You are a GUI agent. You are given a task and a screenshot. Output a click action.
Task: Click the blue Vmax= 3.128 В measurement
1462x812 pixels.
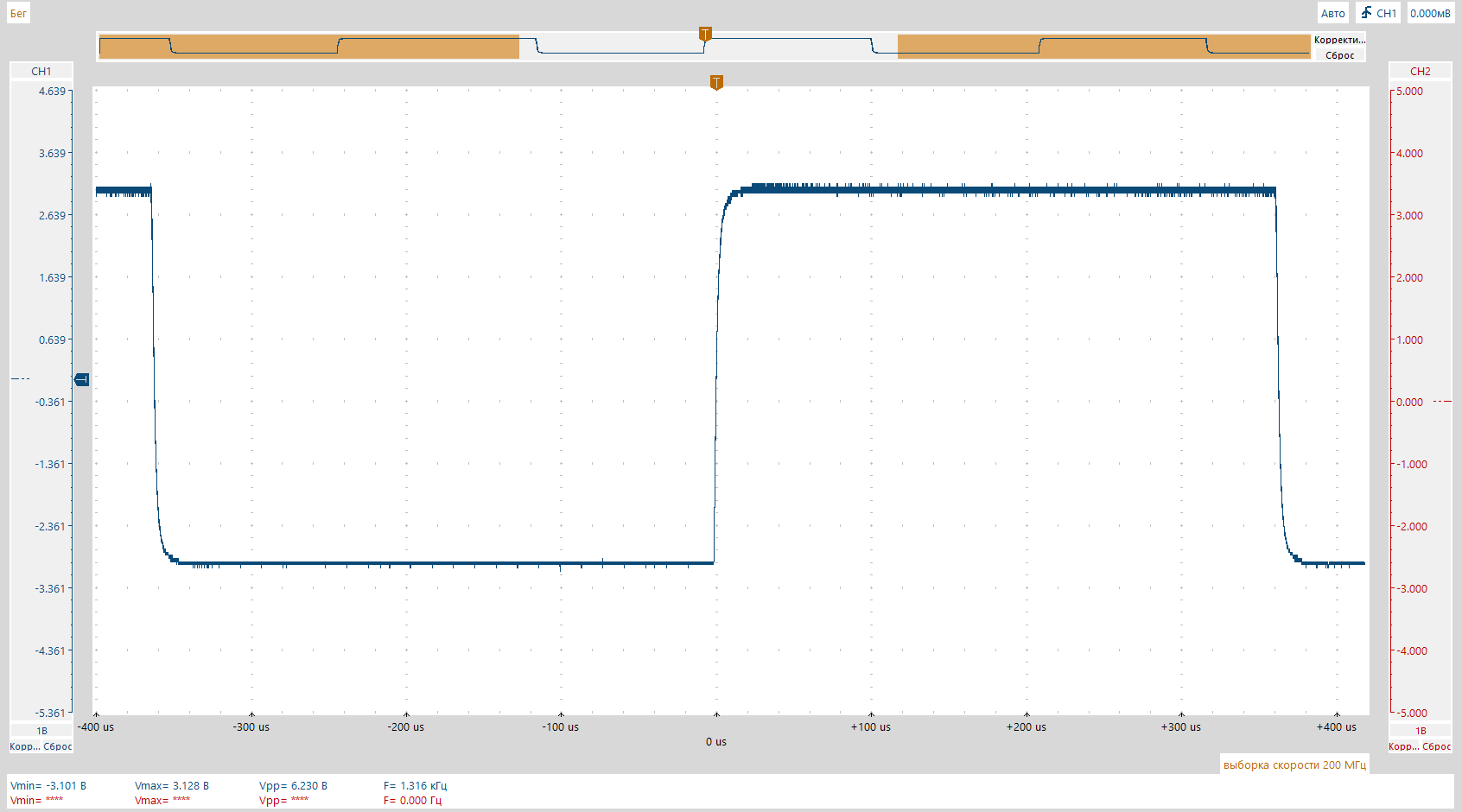click(x=172, y=785)
